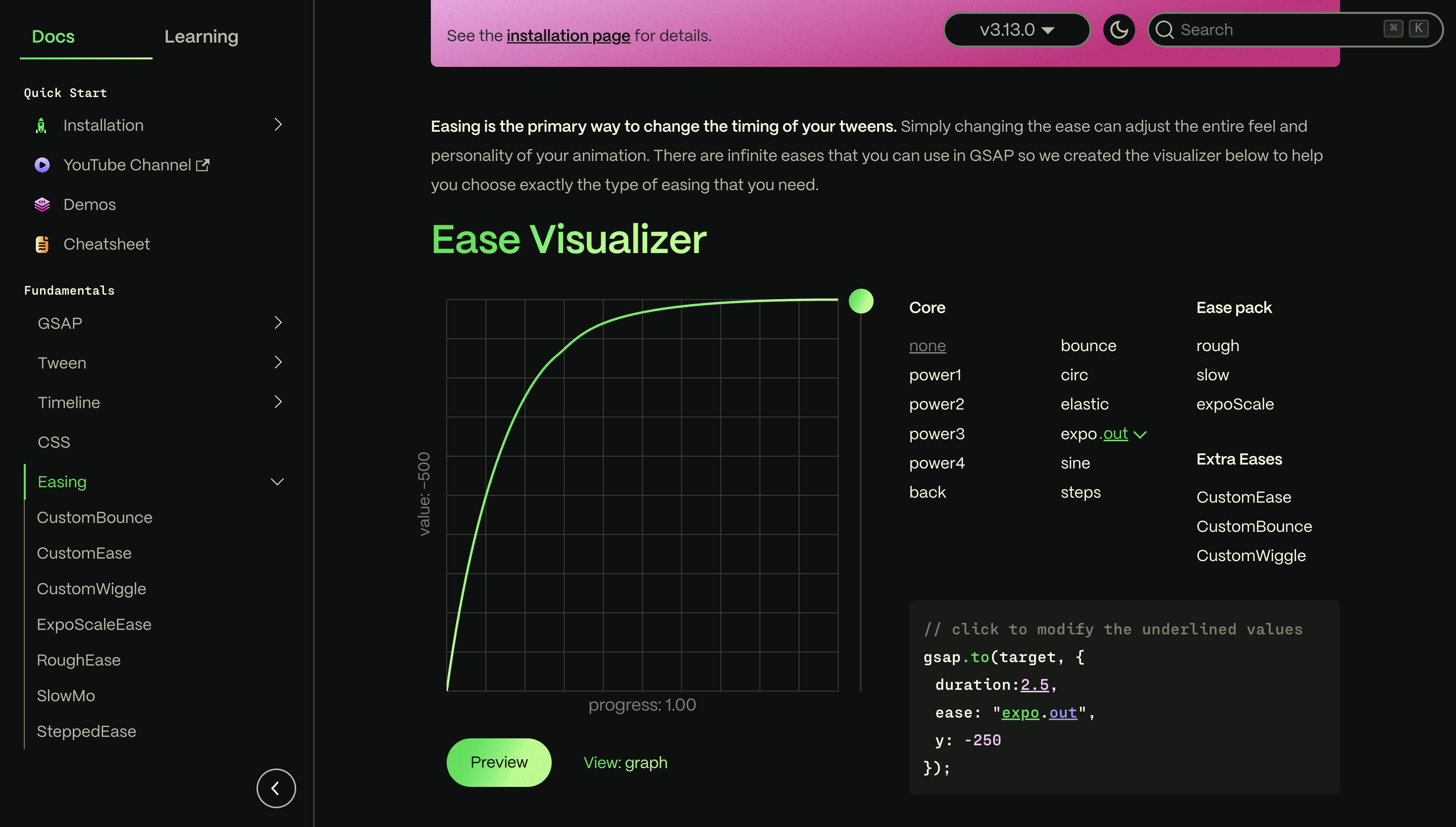Open CustomEase in the sidebar

[x=84, y=553]
